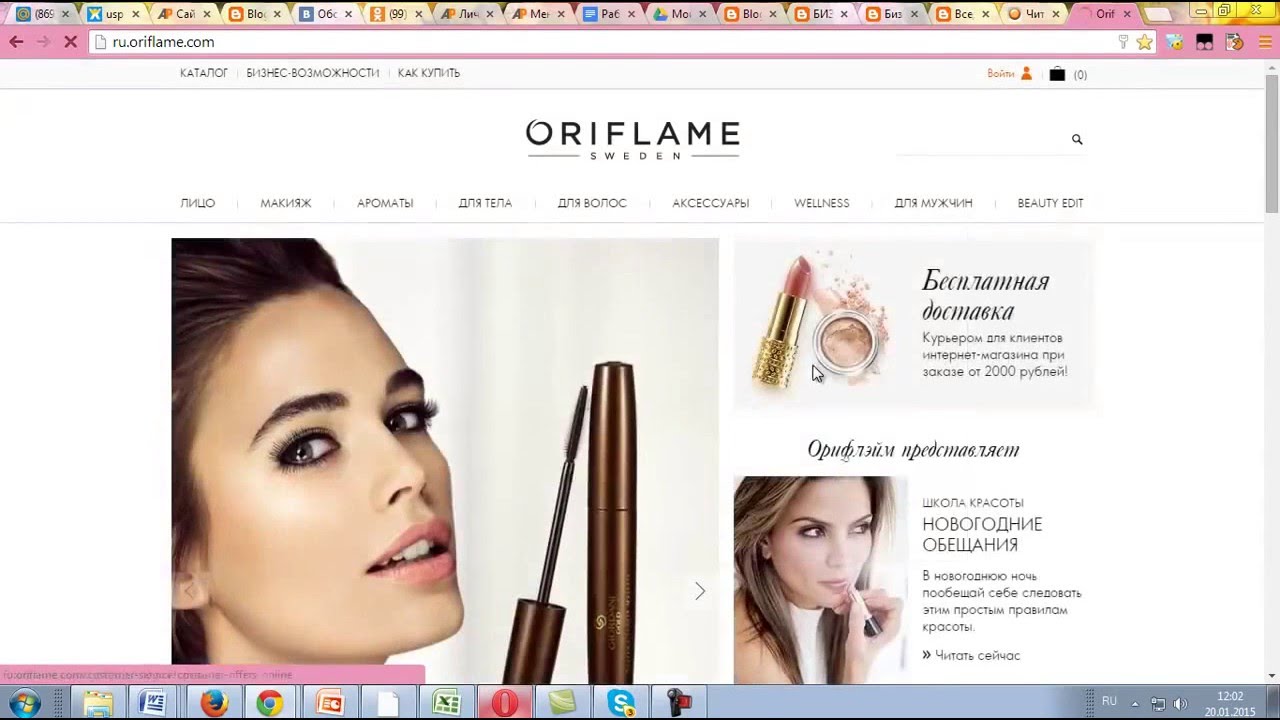Screen dimensions: 1280x720
Task: Open the Opera browser from the taskbar
Action: point(504,703)
